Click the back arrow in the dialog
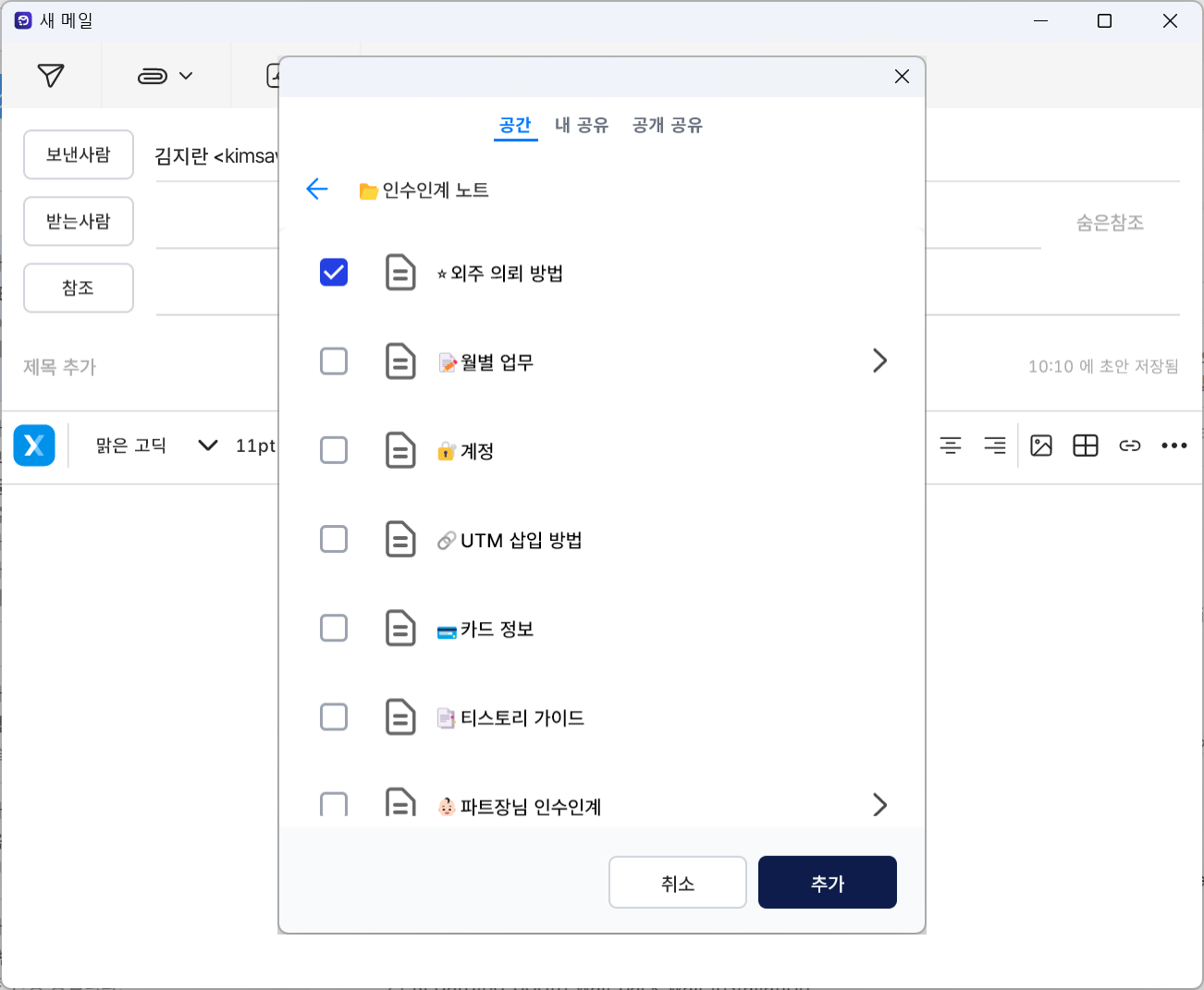The width and height of the screenshot is (1204, 990). pyautogui.click(x=317, y=189)
